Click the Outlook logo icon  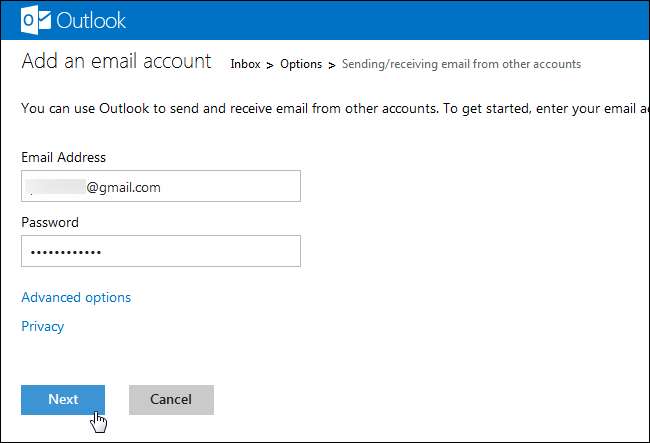pos(36,19)
